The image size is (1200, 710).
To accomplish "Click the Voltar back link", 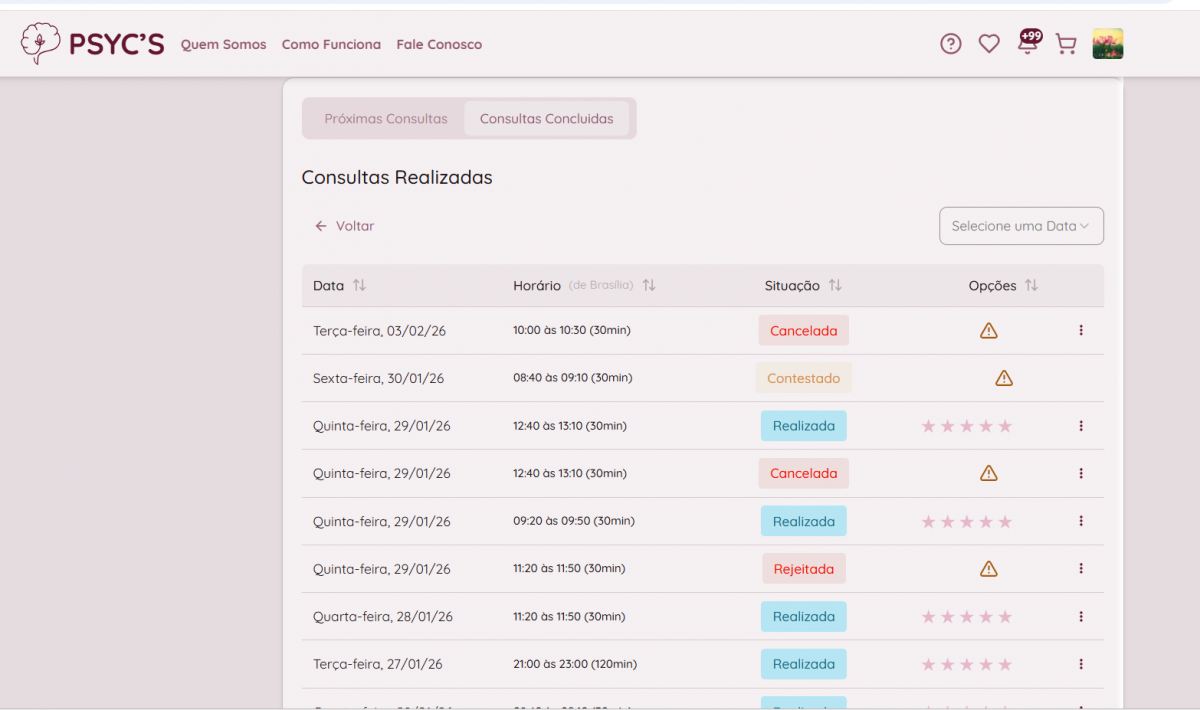I will (x=345, y=226).
